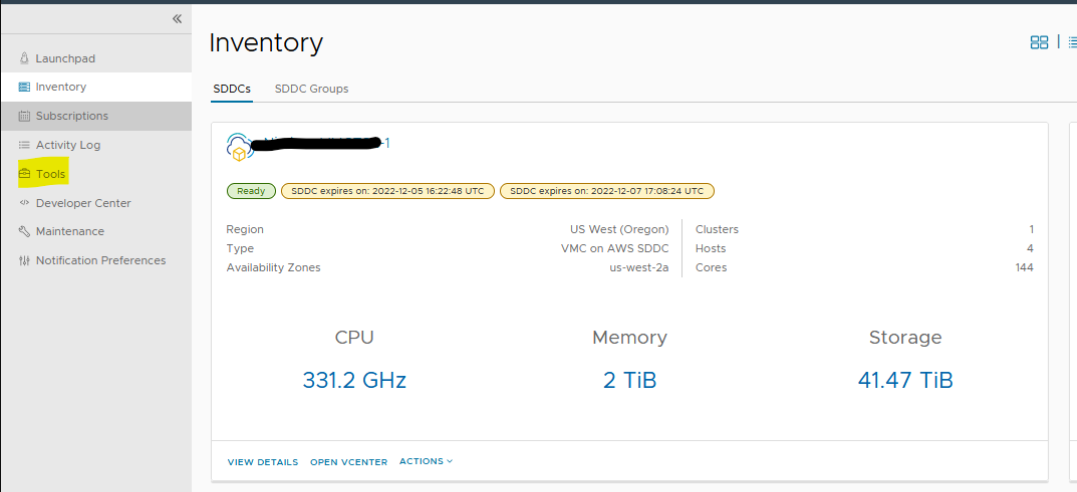Switch to list view layout

1072,42
